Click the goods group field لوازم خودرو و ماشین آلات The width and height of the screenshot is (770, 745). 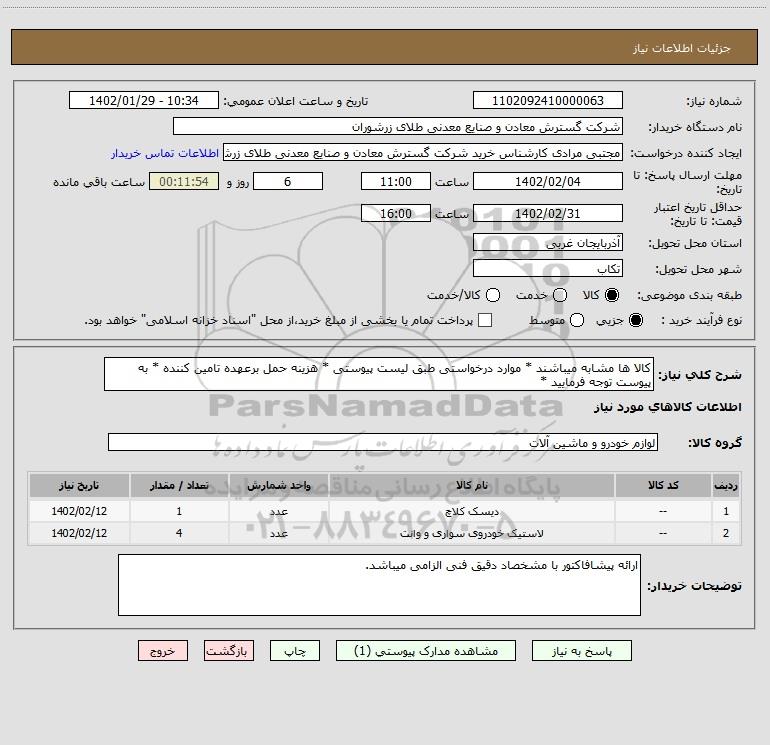[383, 442]
